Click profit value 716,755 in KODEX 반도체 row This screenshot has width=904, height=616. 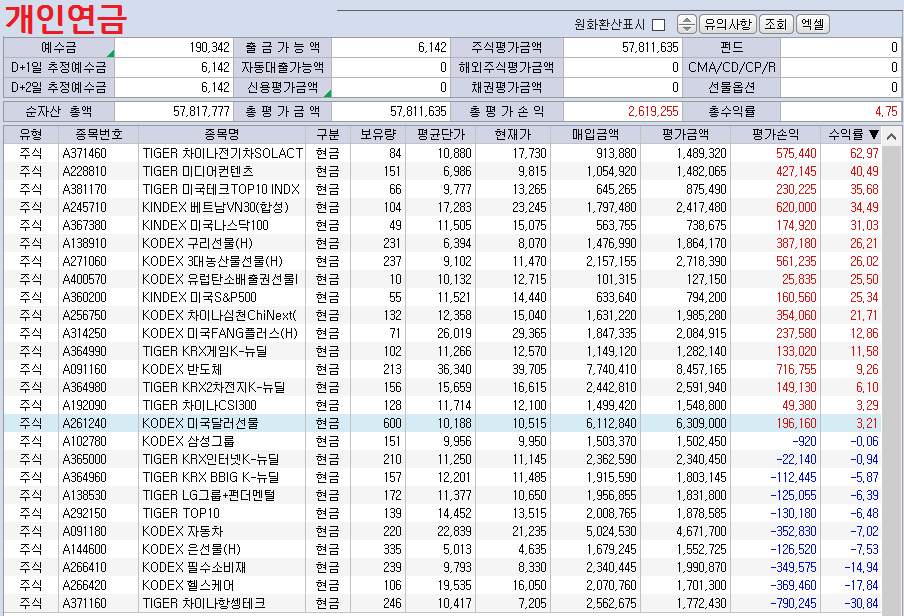point(796,369)
